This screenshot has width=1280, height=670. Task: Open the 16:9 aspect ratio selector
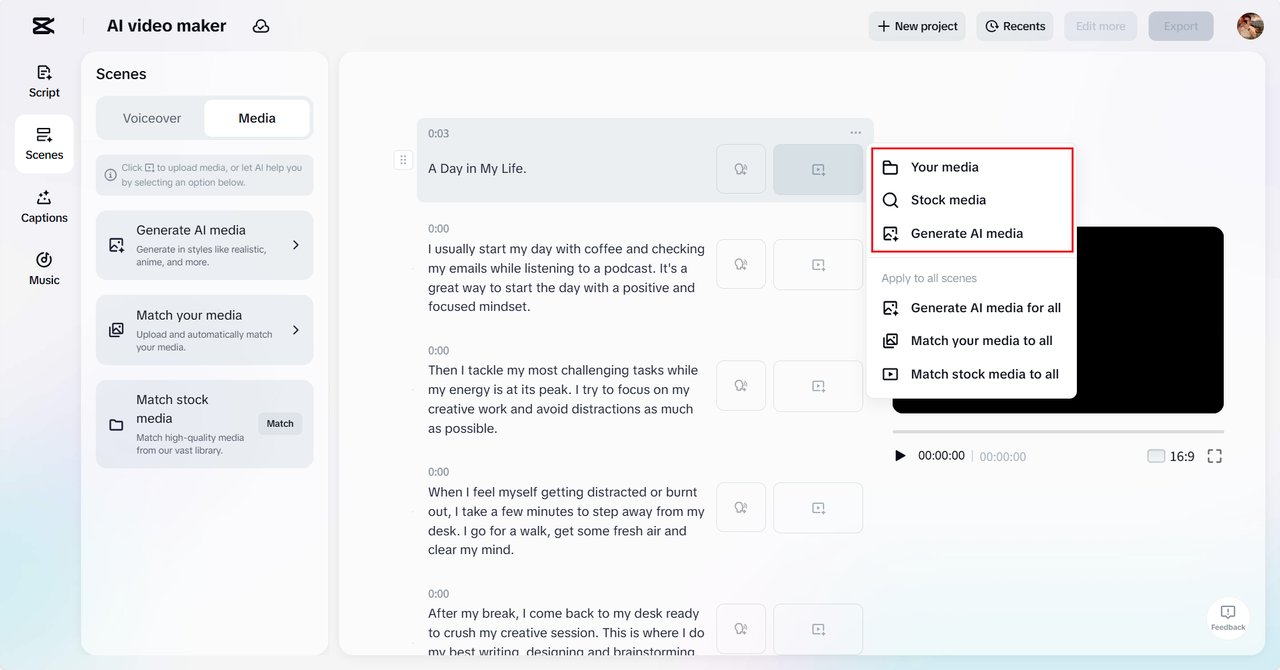tap(1171, 456)
